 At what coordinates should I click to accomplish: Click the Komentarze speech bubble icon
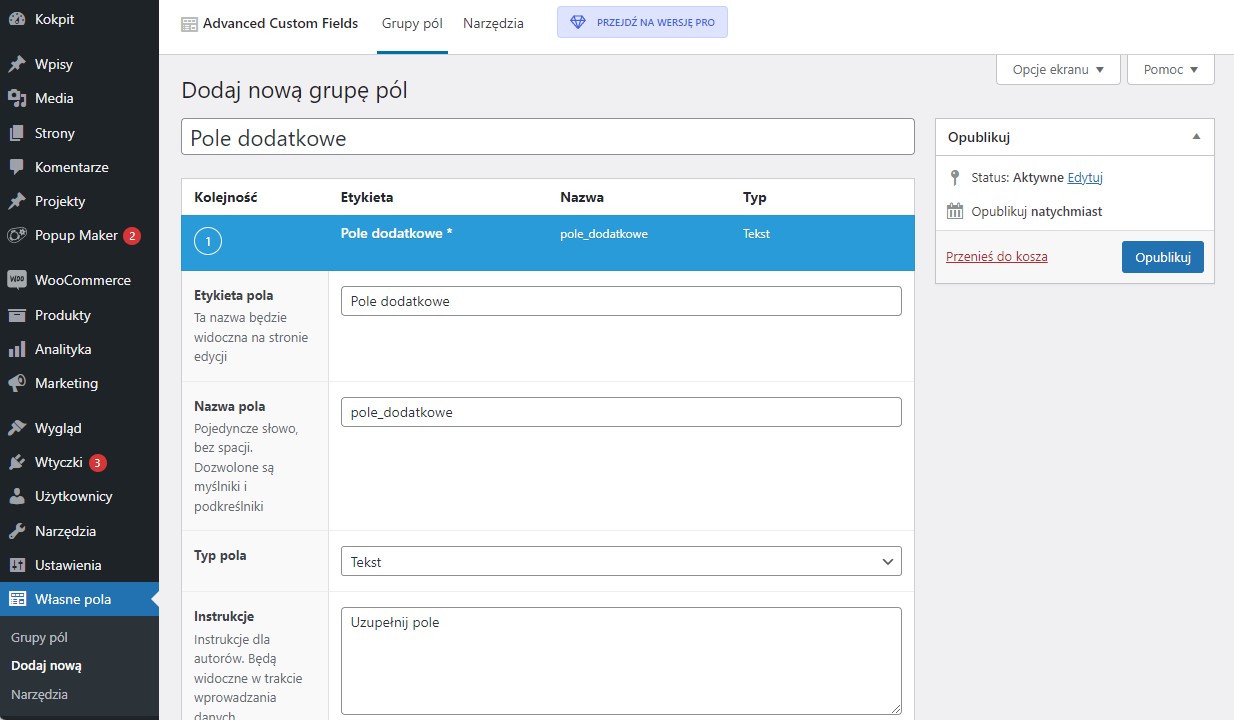pyautogui.click(x=17, y=167)
